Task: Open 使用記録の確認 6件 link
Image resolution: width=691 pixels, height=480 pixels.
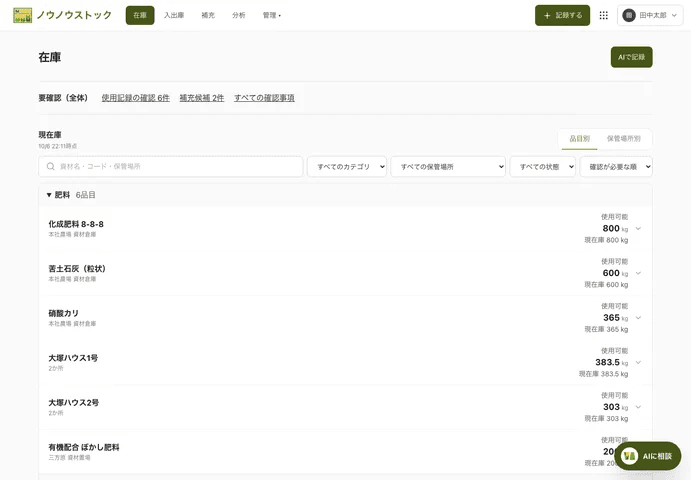Action: 135,98
